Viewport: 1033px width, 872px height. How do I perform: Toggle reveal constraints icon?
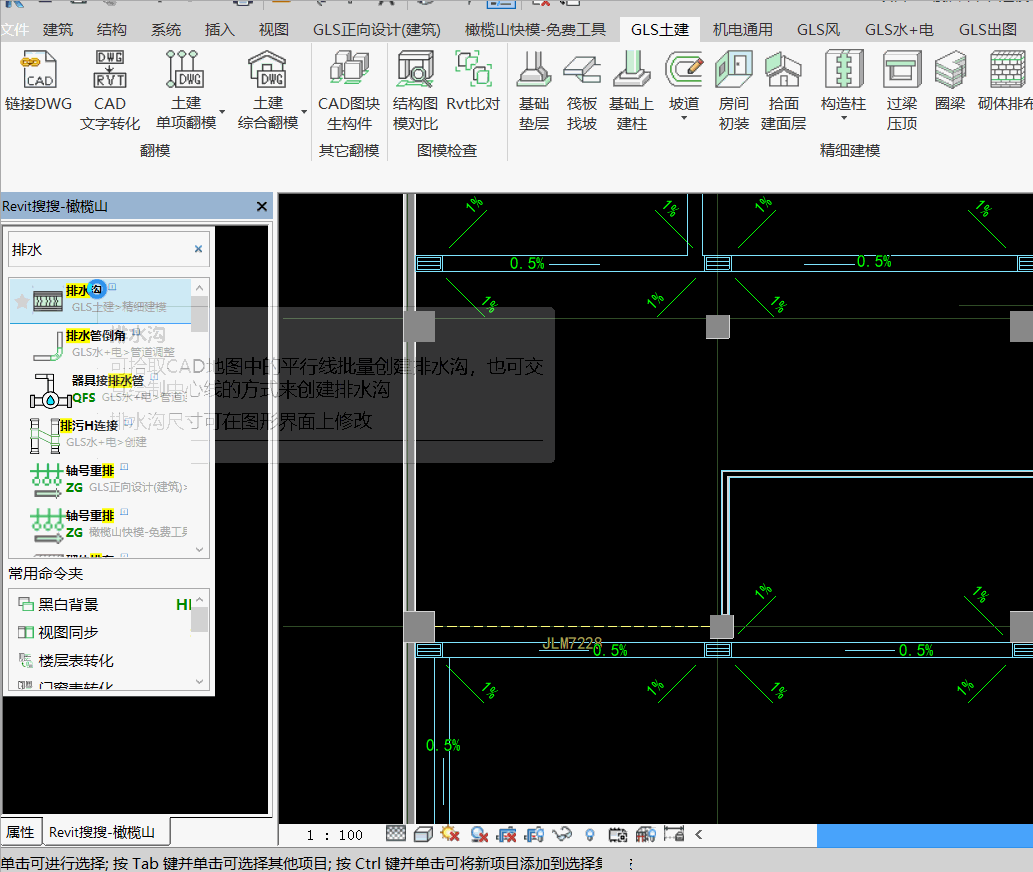click(674, 834)
